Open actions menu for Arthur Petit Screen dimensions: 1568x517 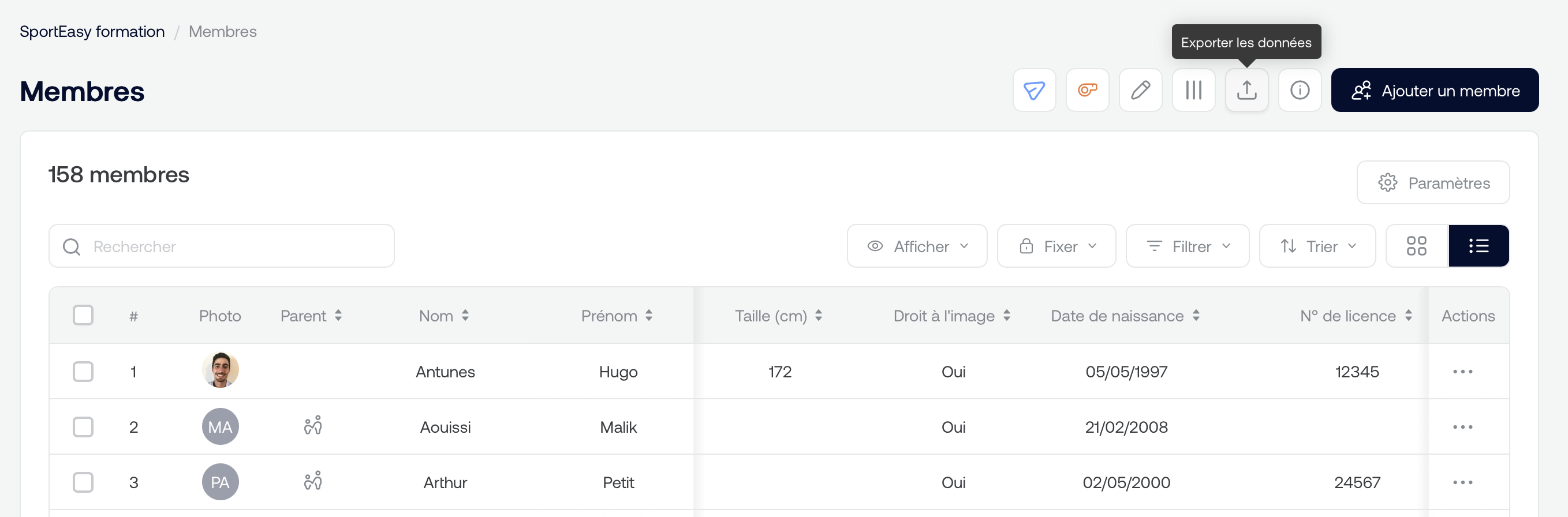coord(1462,482)
